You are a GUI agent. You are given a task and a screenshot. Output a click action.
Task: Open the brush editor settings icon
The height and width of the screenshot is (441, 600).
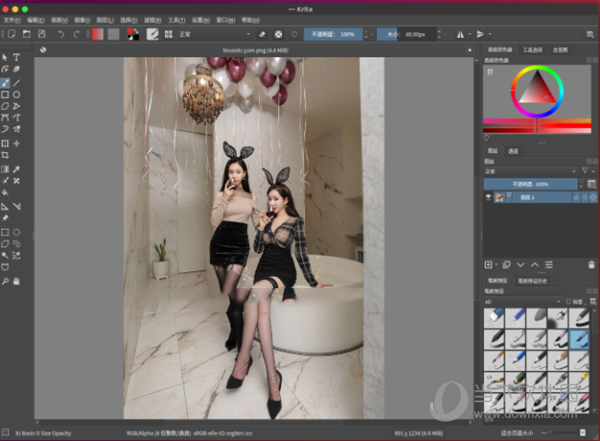[153, 34]
